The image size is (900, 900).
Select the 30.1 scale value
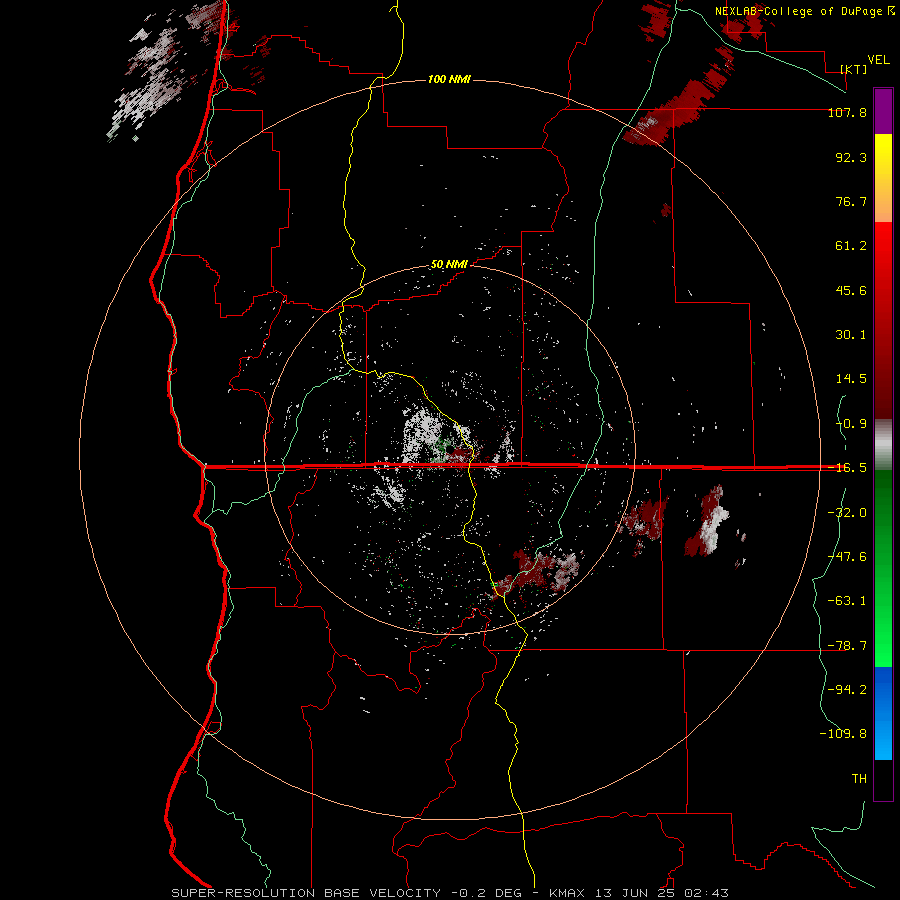coord(851,335)
